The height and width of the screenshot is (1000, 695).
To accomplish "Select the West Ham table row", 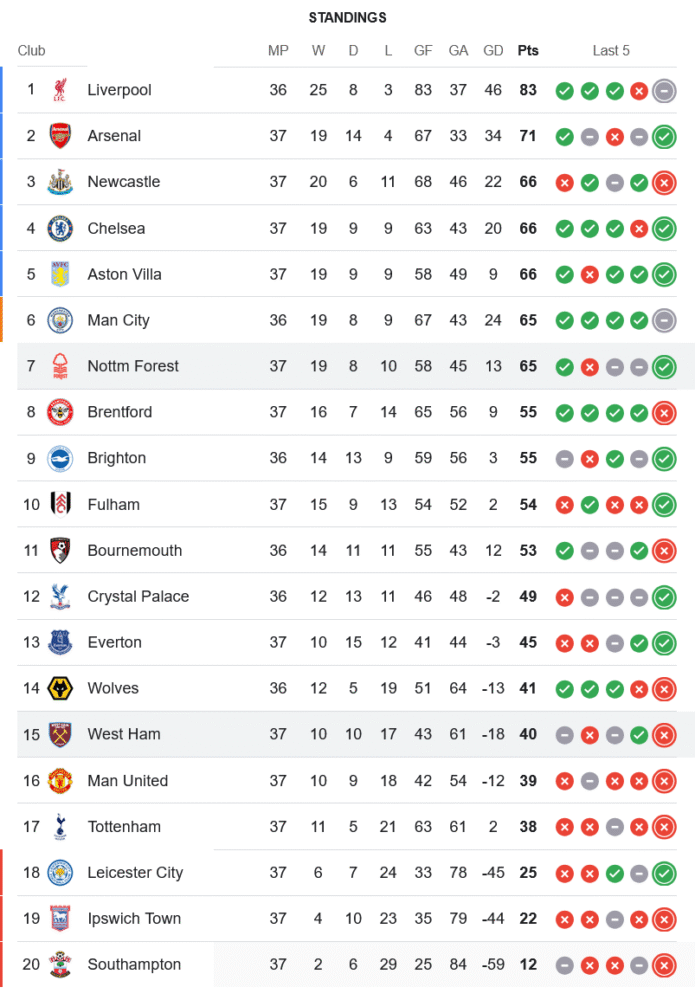I will (350, 734).
